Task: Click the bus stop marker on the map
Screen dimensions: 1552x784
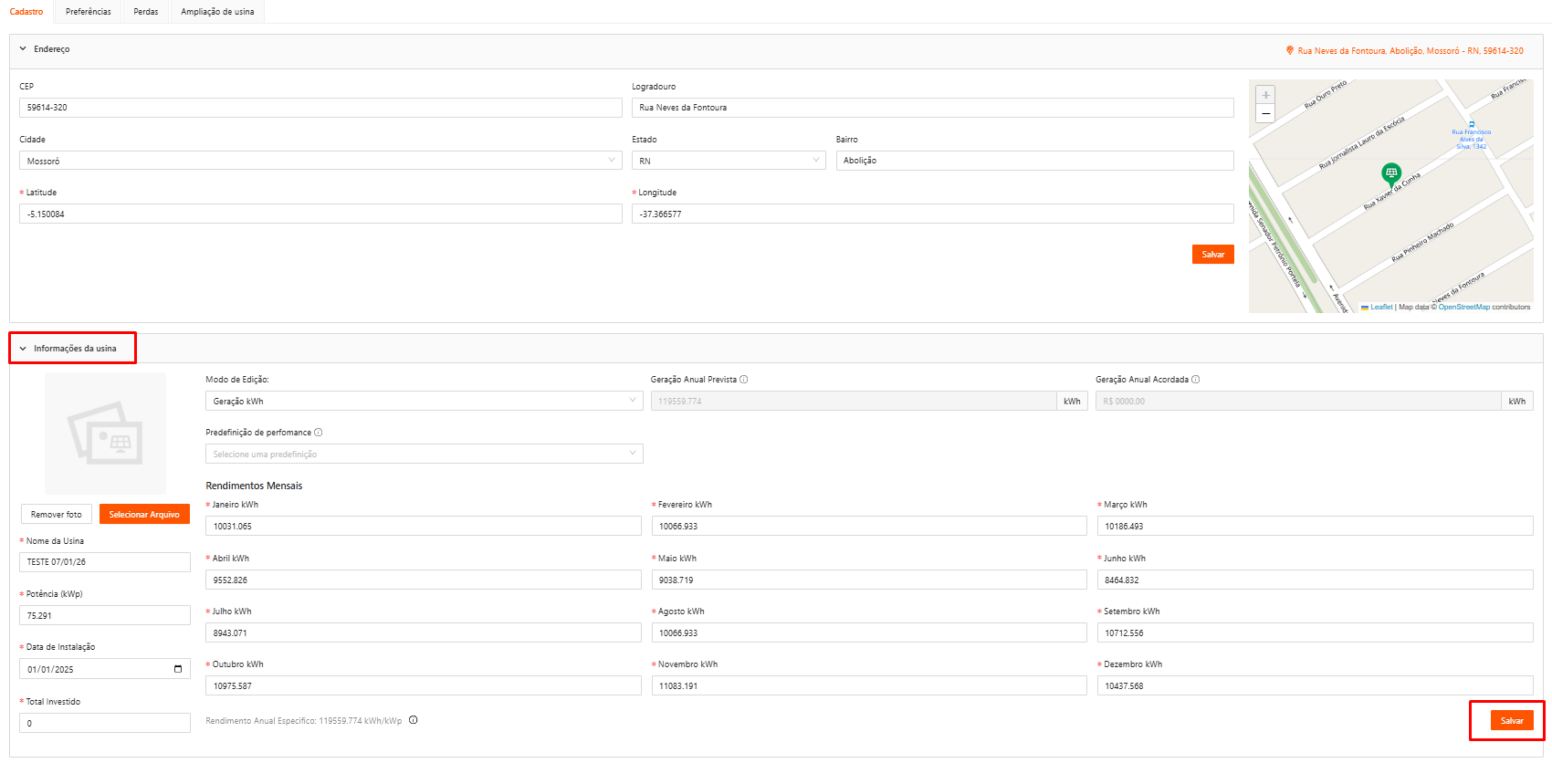Action: click(x=1472, y=124)
